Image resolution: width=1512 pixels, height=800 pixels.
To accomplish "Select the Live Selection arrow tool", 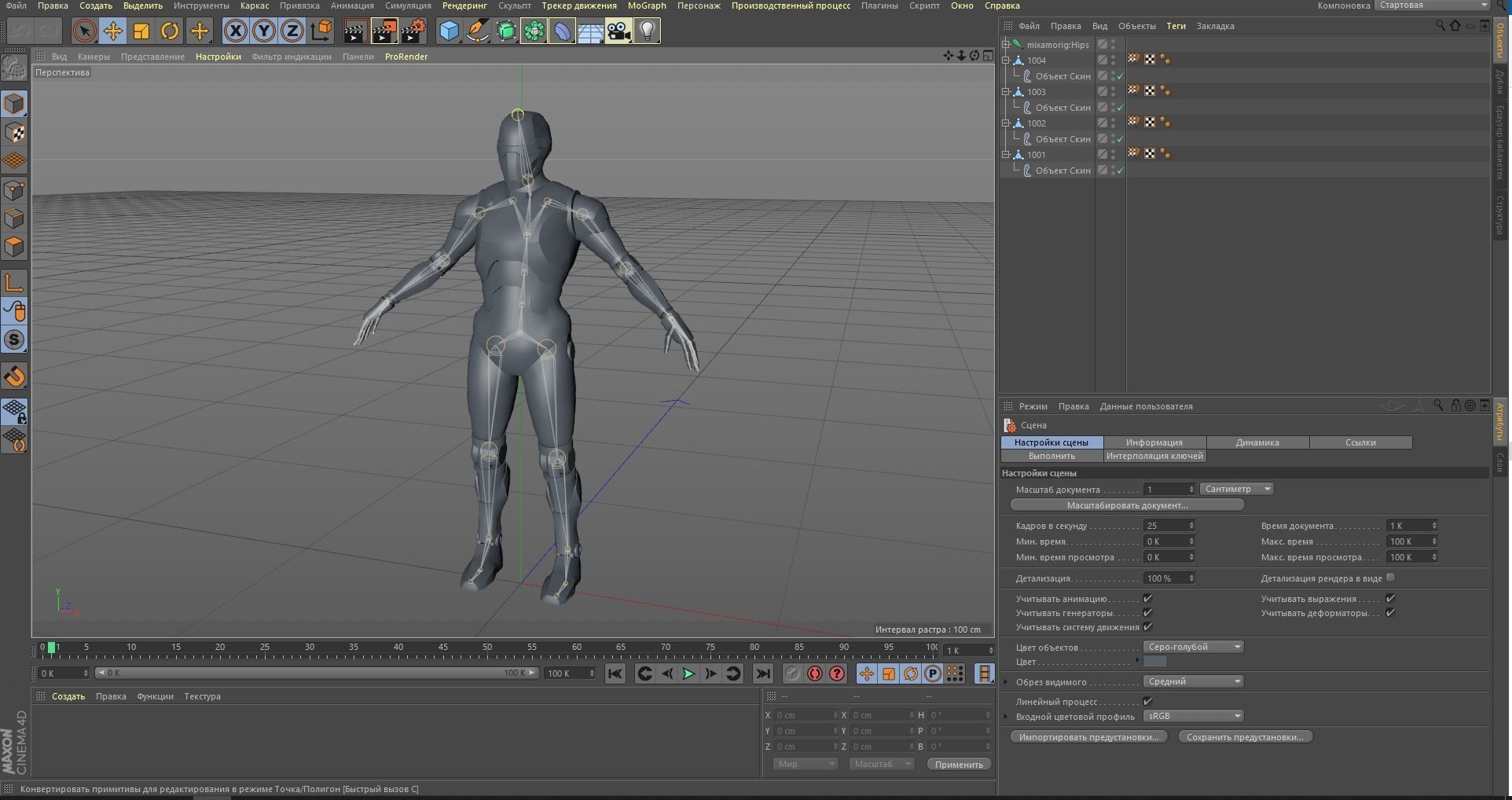I will 84,31.
